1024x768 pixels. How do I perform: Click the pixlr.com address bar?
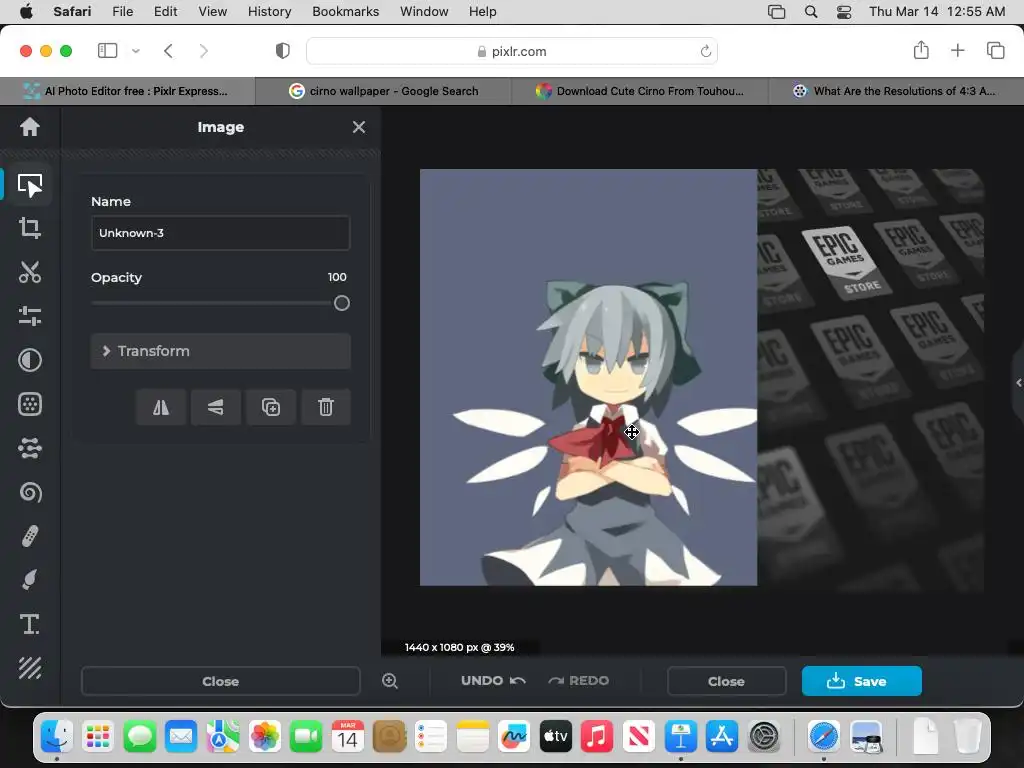point(511,51)
